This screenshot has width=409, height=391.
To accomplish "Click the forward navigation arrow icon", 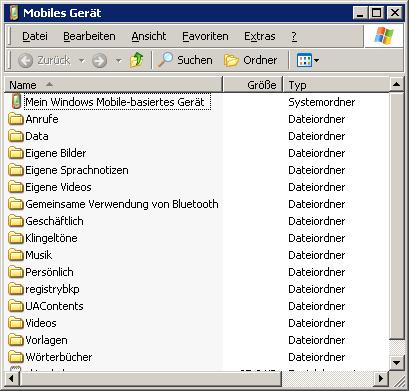I will (x=99, y=61).
